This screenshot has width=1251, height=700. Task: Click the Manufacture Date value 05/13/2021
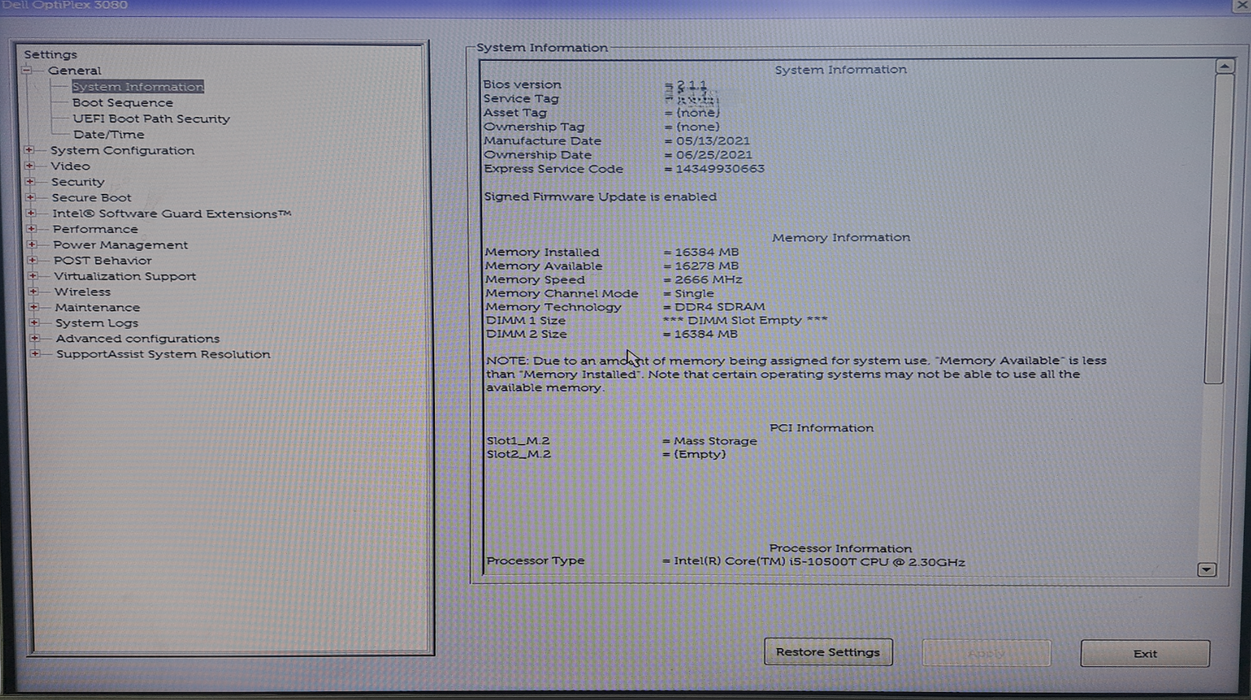click(x=712, y=141)
